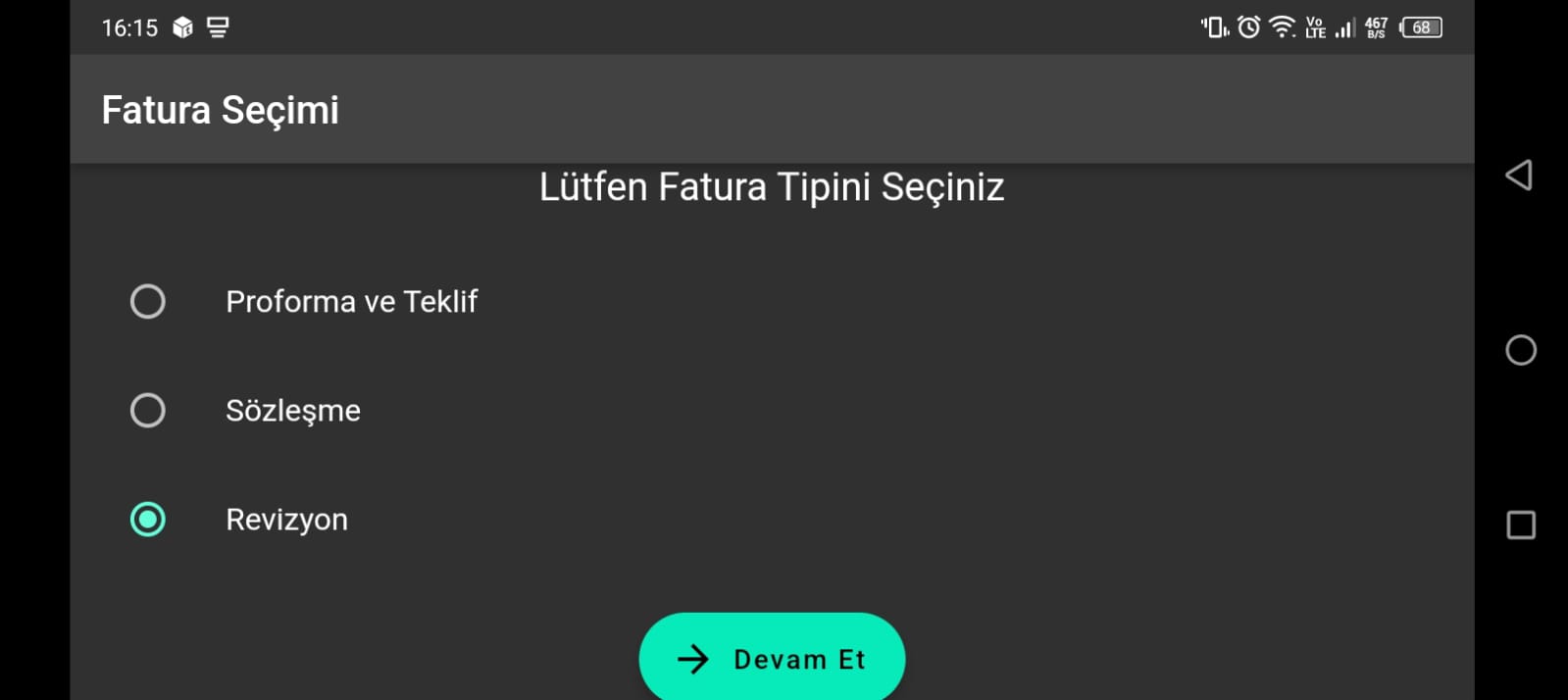Tap the signal strength bars icon
This screenshot has height=700, width=1568.
[1344, 27]
